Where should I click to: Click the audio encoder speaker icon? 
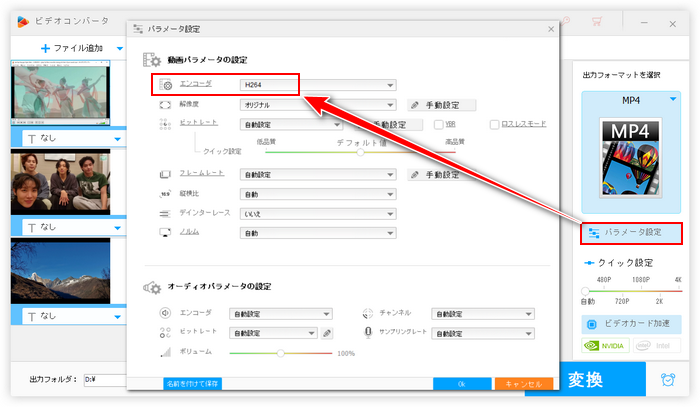[x=165, y=313]
